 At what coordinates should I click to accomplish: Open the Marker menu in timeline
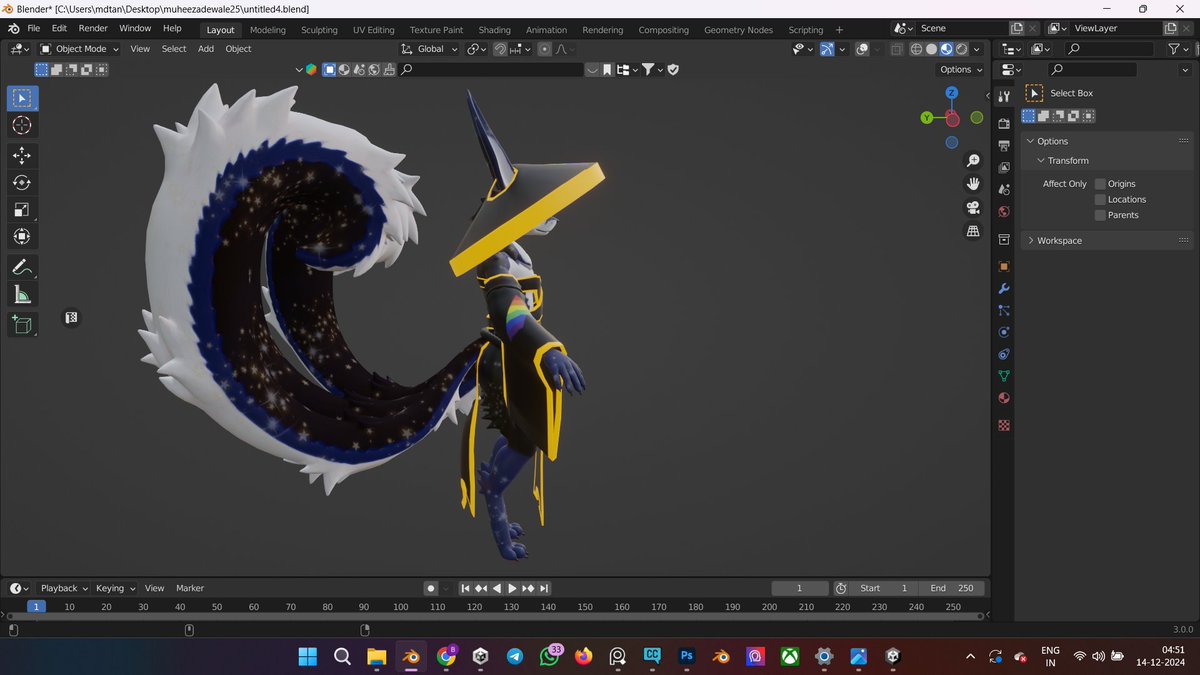tap(190, 588)
